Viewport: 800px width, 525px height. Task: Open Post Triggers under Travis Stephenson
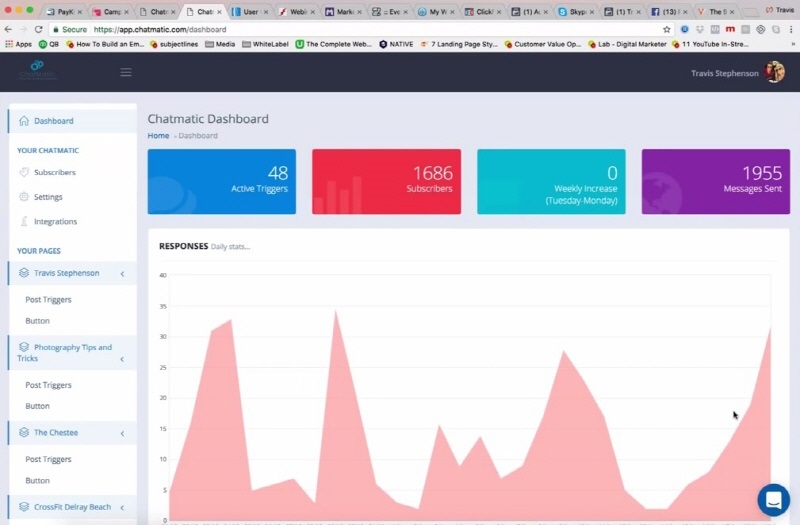coord(48,299)
